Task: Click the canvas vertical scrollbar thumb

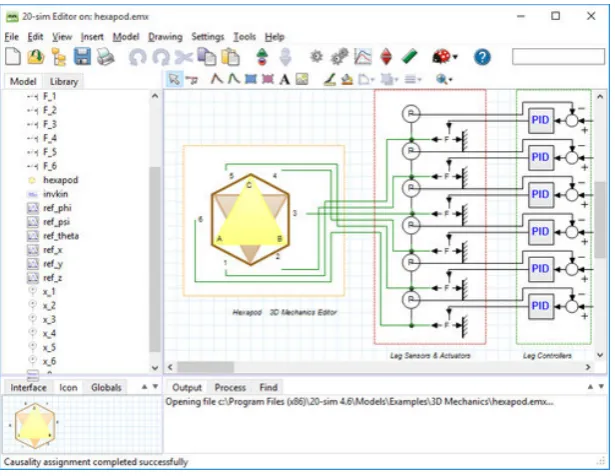Action: click(x=600, y=220)
